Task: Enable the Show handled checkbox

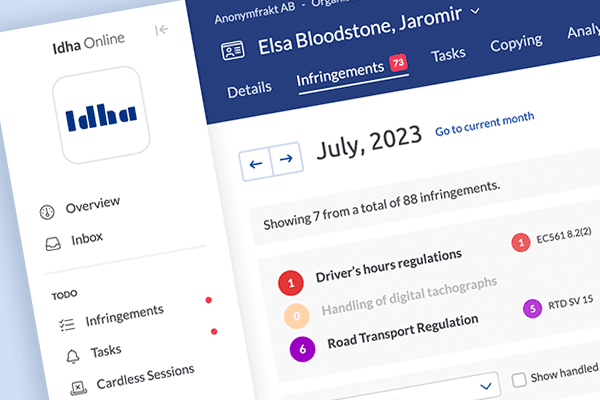Action: tap(519, 379)
